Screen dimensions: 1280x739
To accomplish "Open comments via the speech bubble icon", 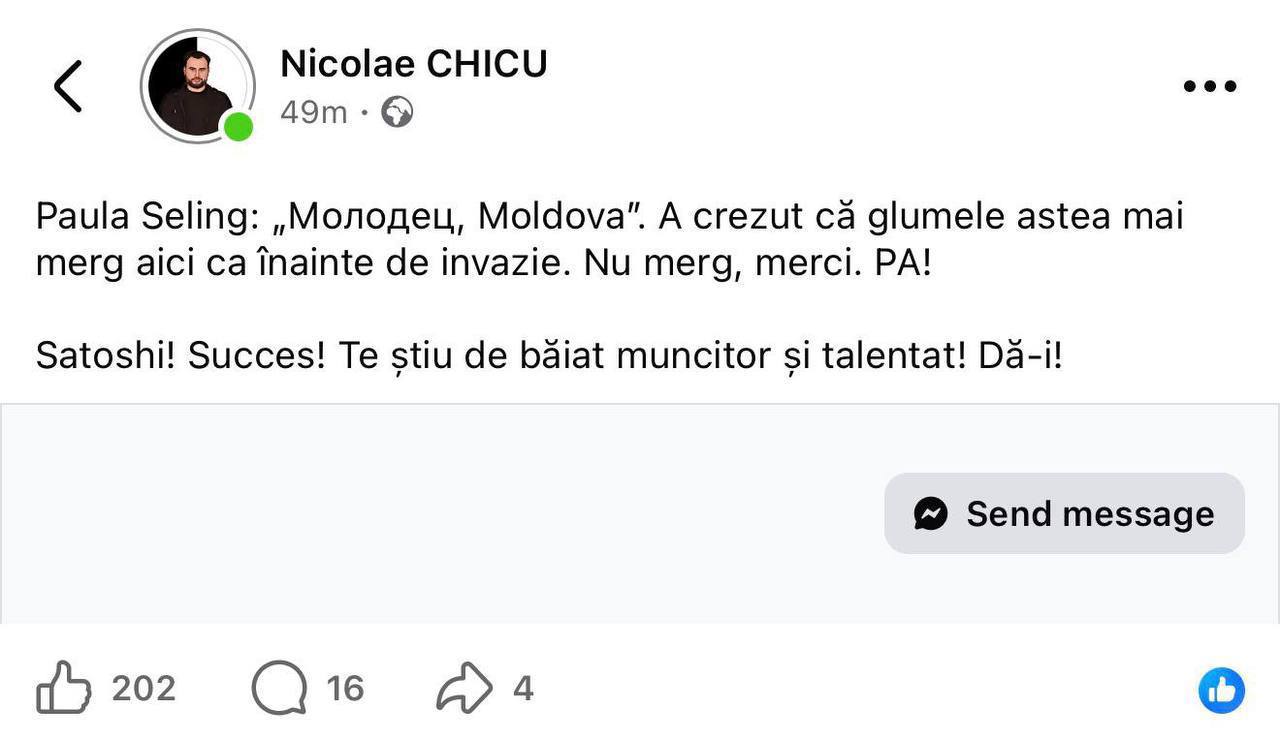I will [278, 688].
